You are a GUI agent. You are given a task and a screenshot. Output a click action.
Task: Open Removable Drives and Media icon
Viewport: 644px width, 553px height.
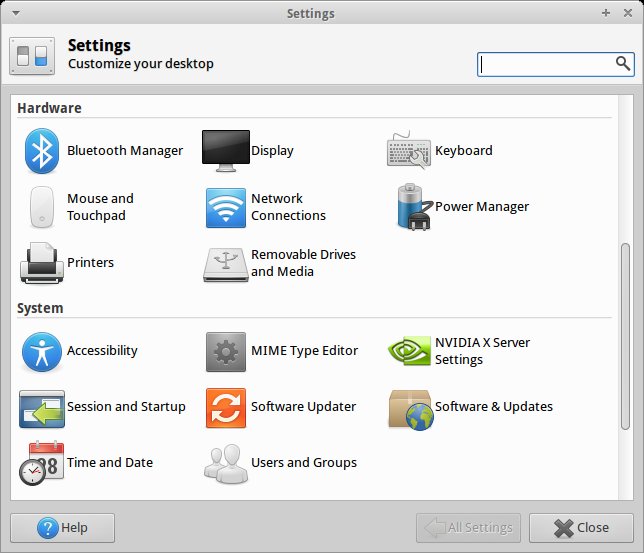[x=225, y=264]
